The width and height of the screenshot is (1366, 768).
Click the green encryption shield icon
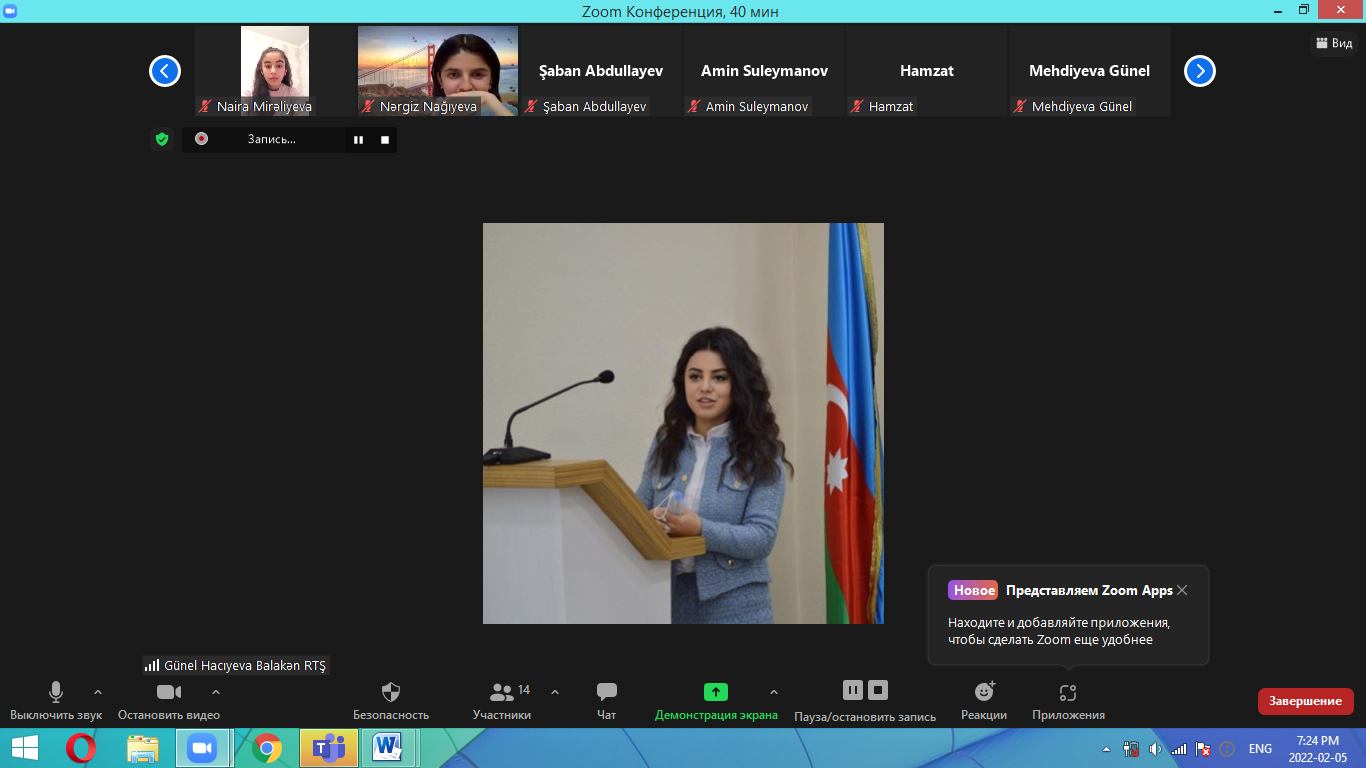pos(162,139)
